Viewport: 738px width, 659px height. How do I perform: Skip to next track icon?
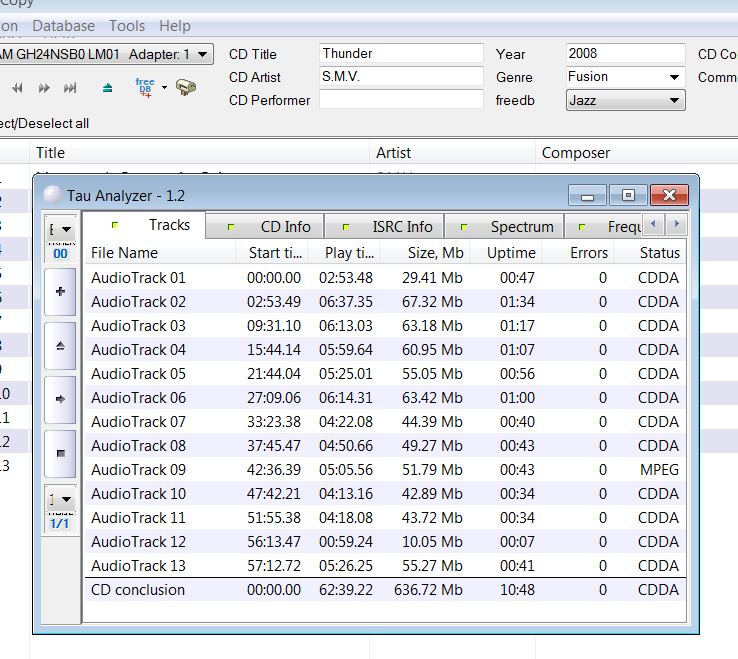(70, 88)
